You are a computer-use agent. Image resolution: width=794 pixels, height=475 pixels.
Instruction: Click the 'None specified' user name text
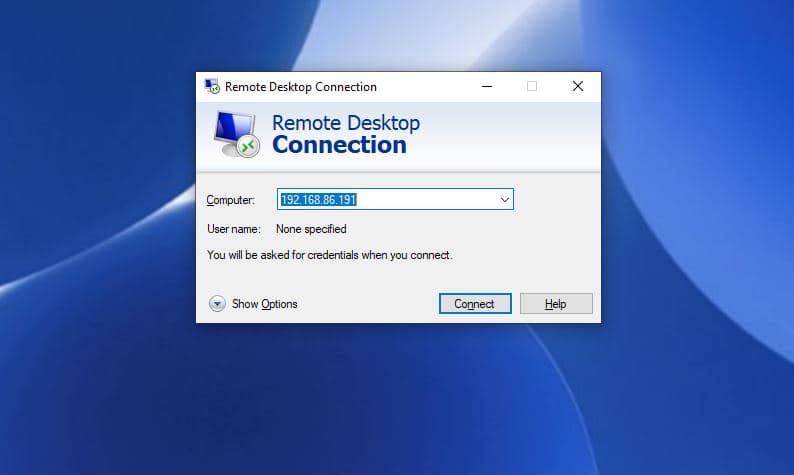[x=311, y=229]
